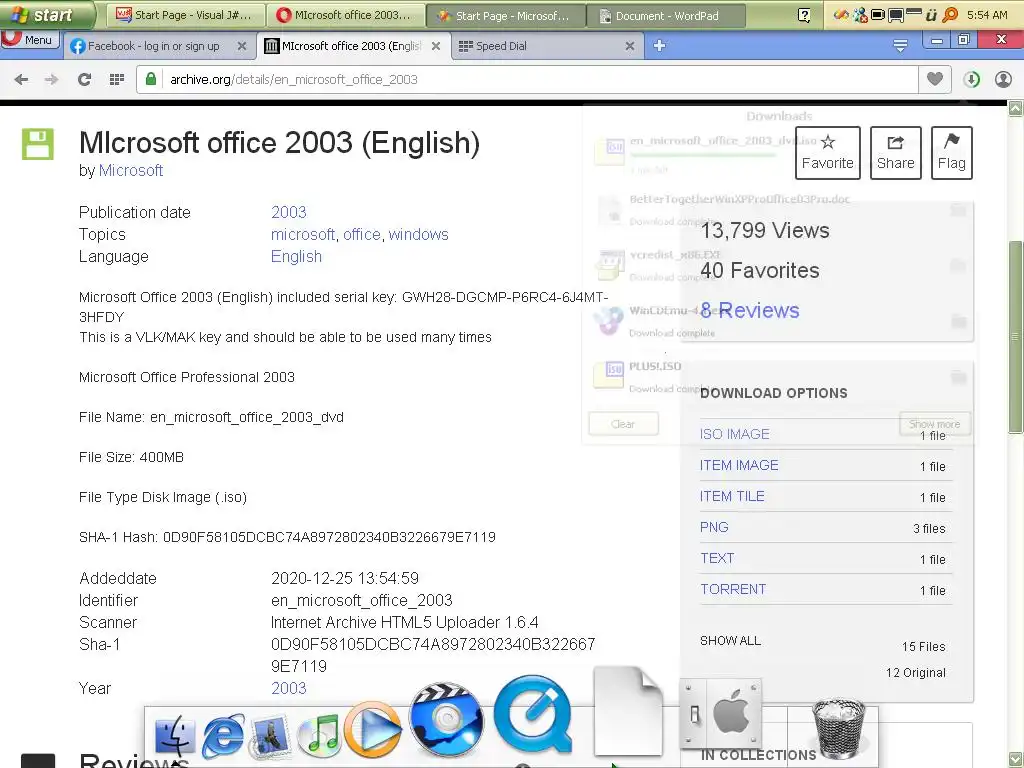
Task: Close the Speed Dial tab
Action: pos(630,46)
